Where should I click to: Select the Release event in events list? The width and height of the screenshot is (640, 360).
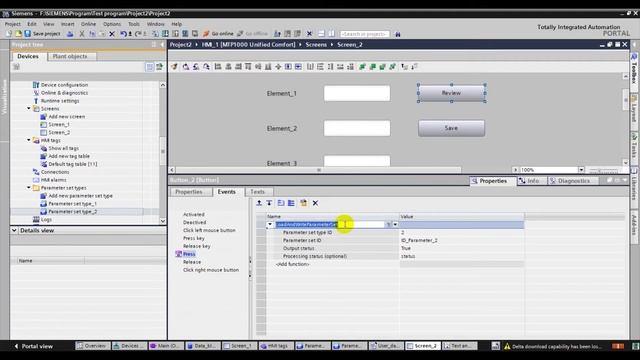pos(192,262)
